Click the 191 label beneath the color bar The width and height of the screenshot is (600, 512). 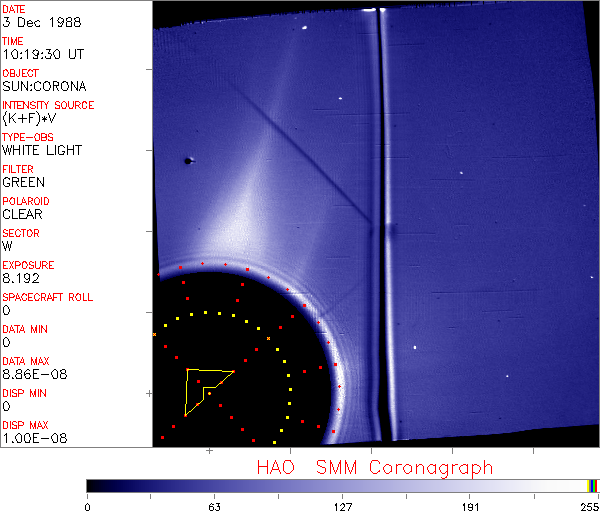(x=470, y=507)
